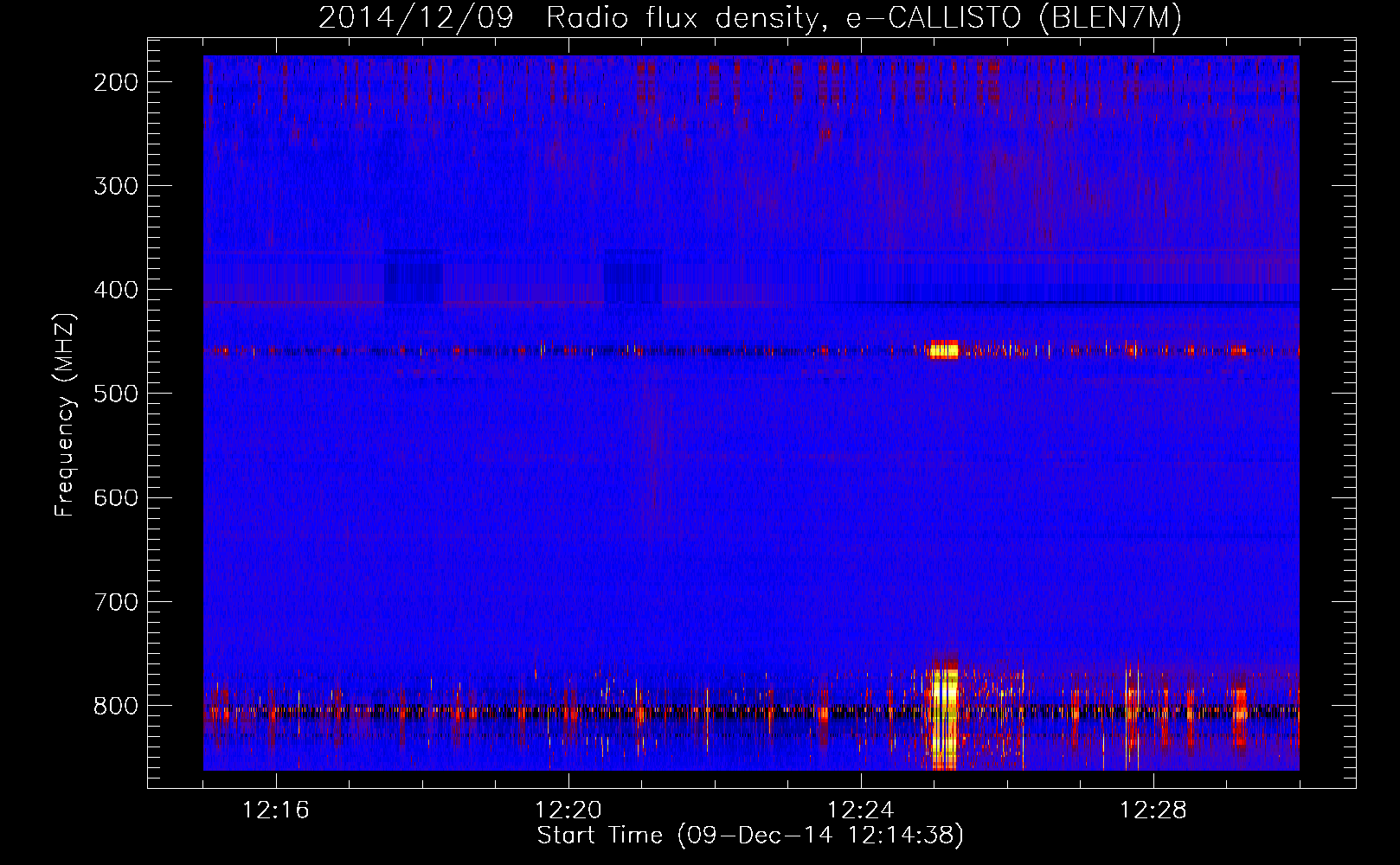This screenshot has height=865, width=1400.
Task: Click the bright yellow burst near 460 MHz
Action: coord(944,349)
